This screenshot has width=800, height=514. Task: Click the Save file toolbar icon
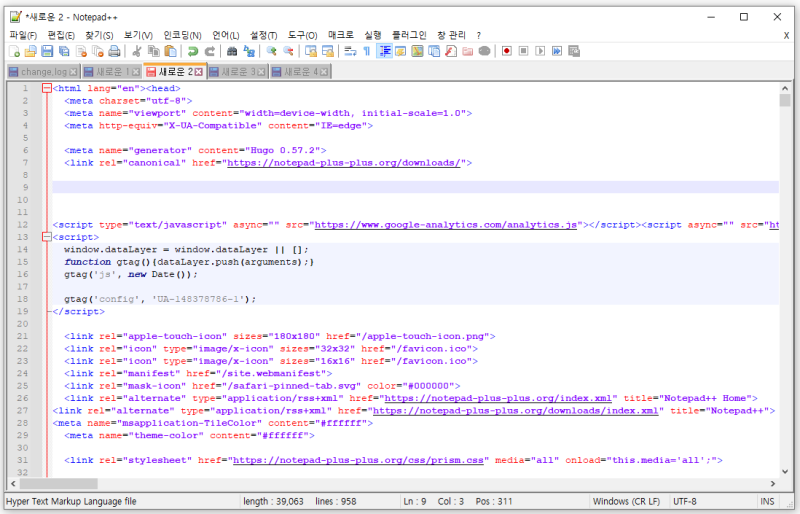coord(47,51)
